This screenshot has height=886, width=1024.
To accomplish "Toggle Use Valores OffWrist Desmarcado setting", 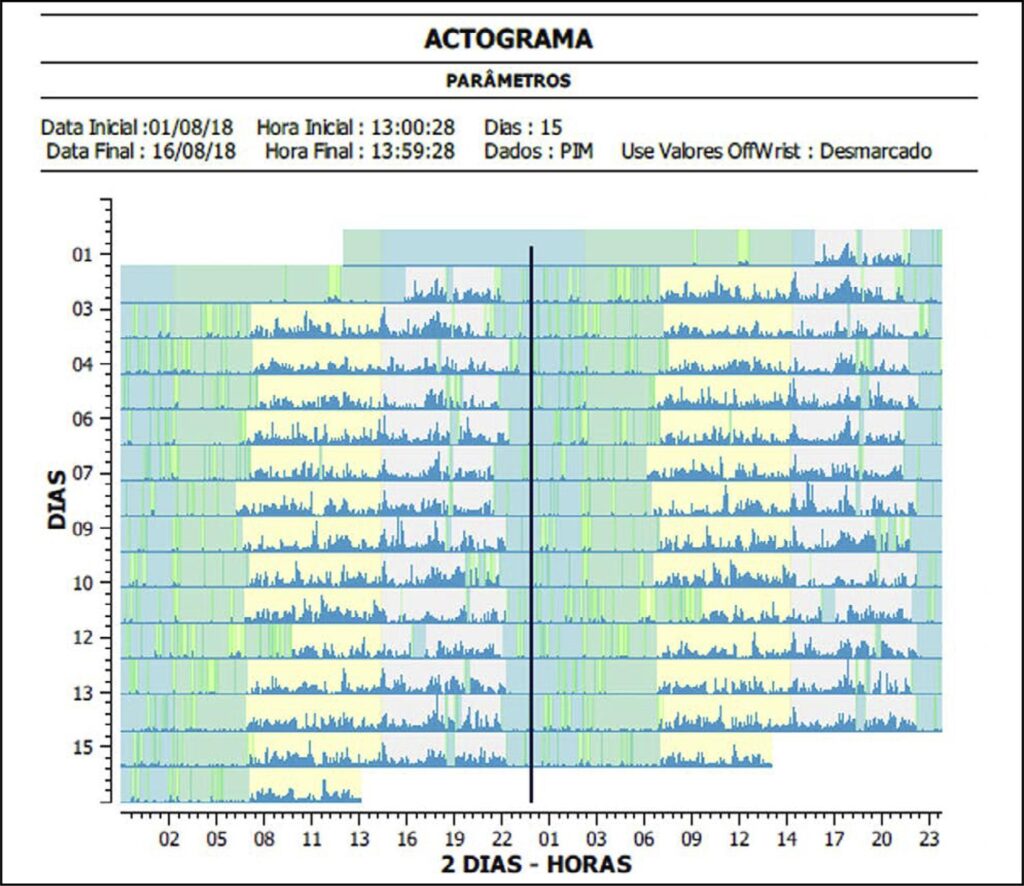I will tap(776, 152).
